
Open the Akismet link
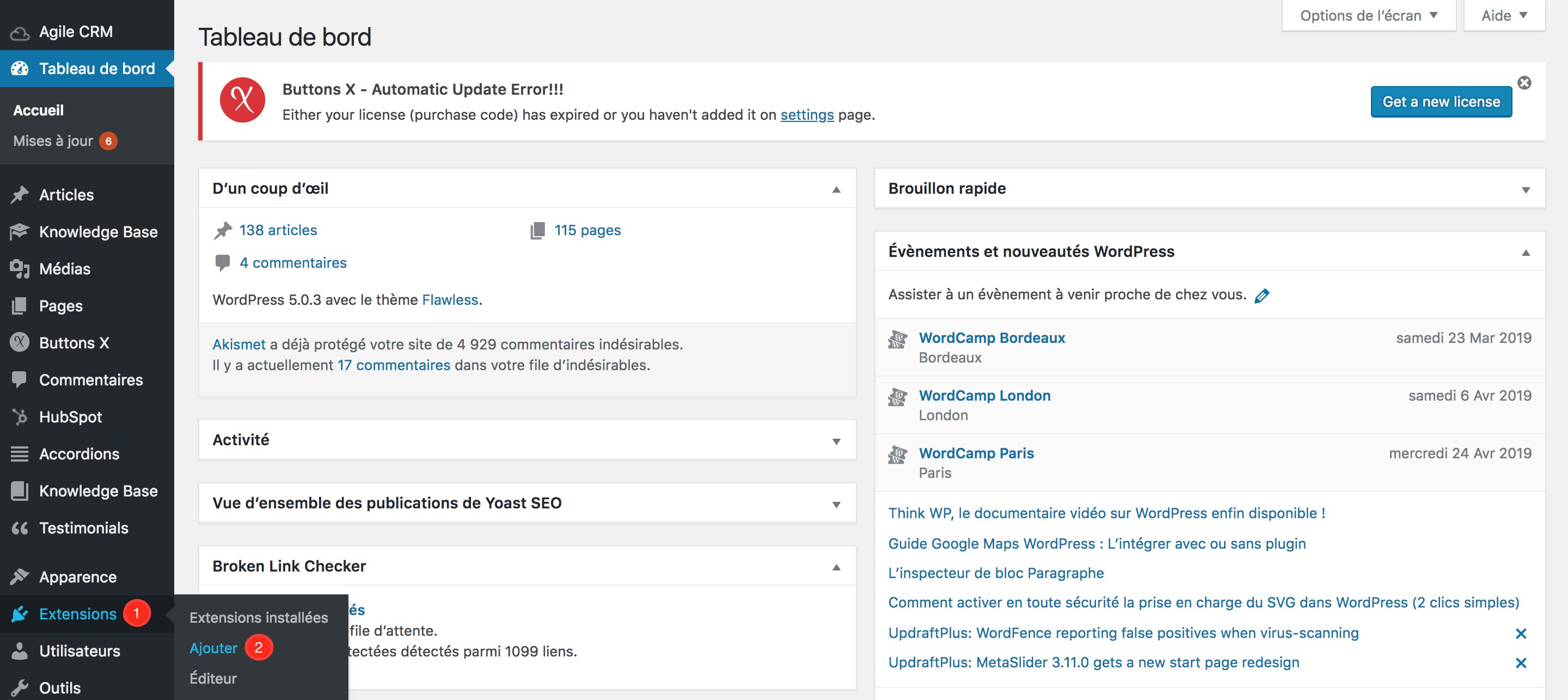239,344
